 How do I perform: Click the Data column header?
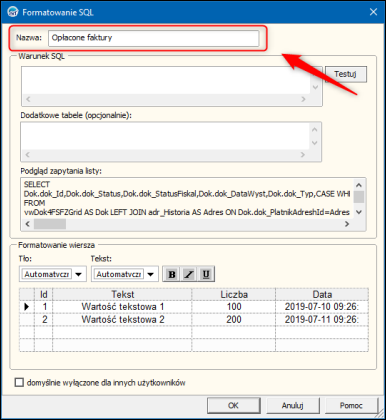[x=322, y=294]
